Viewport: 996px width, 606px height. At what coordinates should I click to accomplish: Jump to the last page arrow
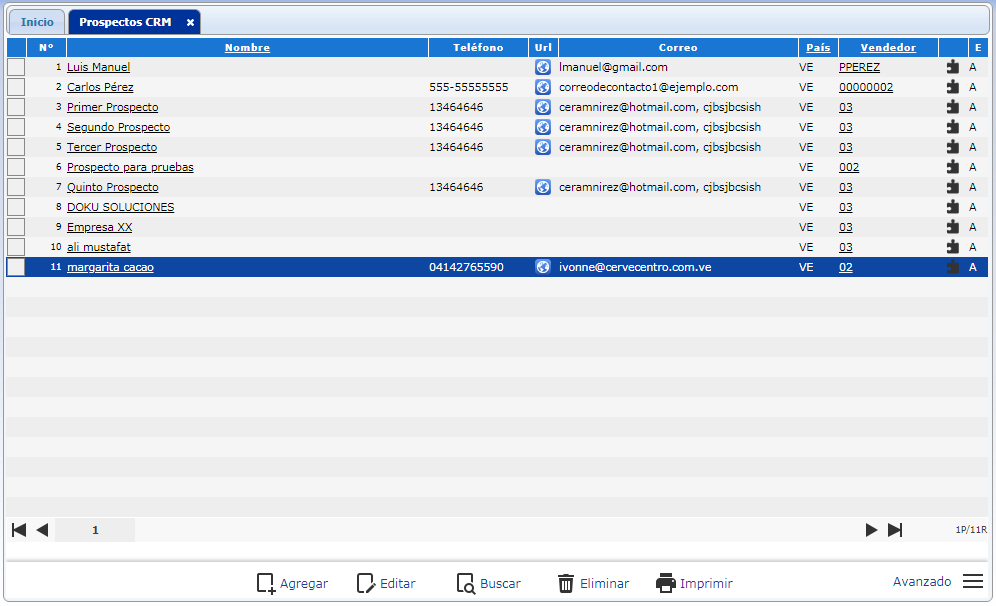[895, 530]
